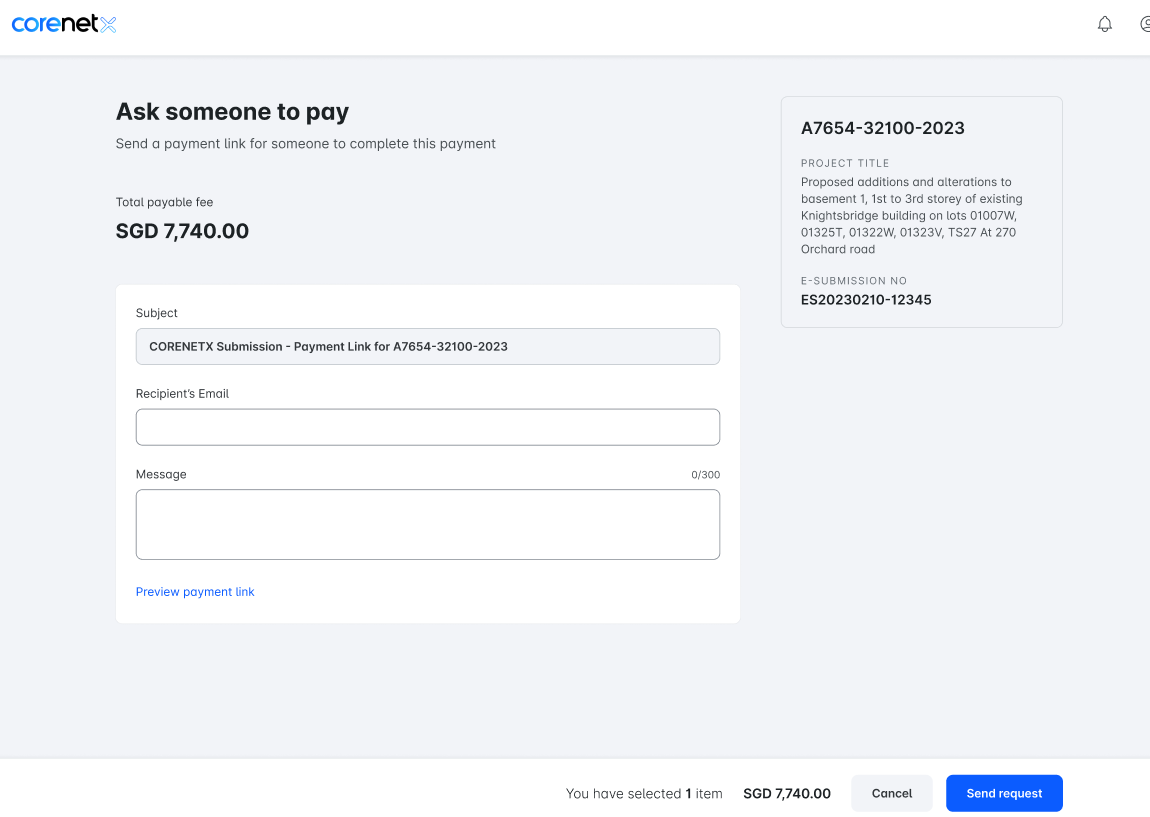Click inside the Message text area
The width and height of the screenshot is (1150, 817).
427,524
